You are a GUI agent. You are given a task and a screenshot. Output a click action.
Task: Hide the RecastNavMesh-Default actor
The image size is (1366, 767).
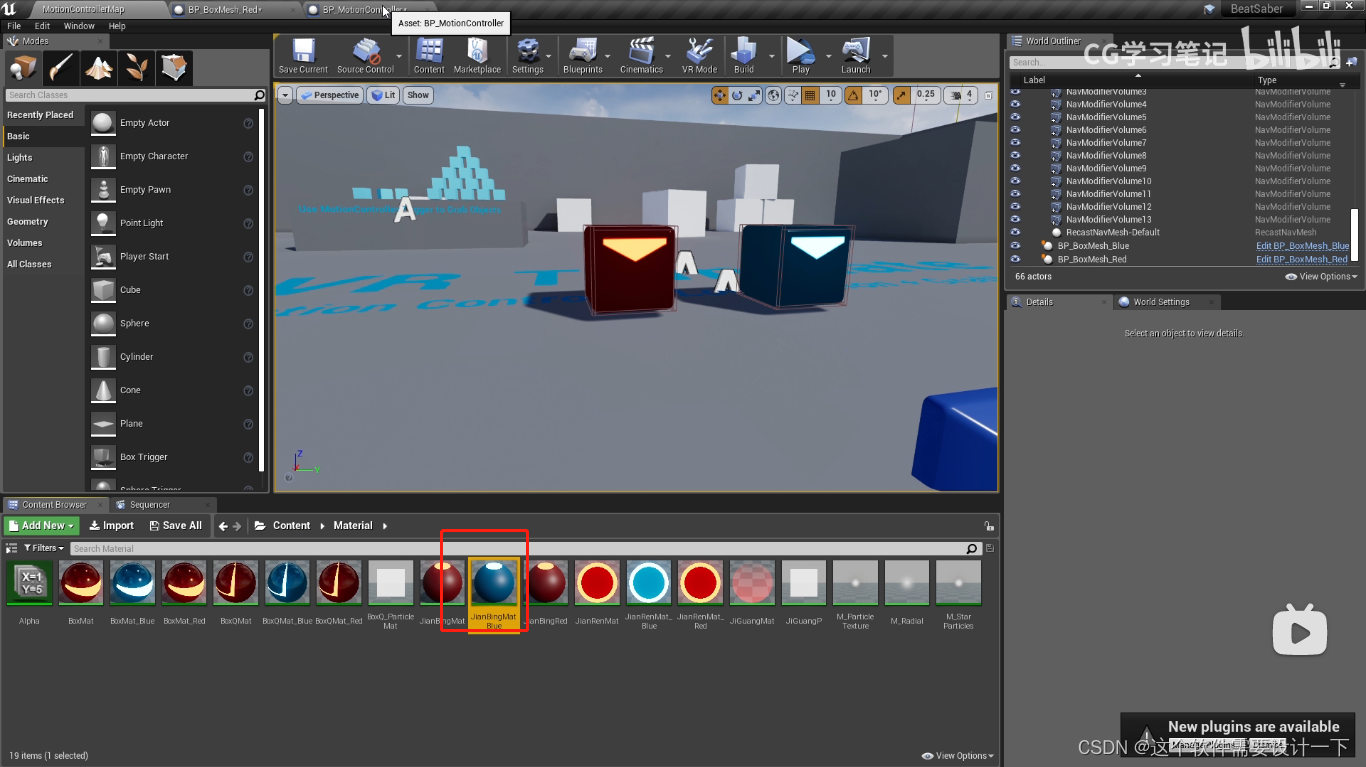(1015, 232)
